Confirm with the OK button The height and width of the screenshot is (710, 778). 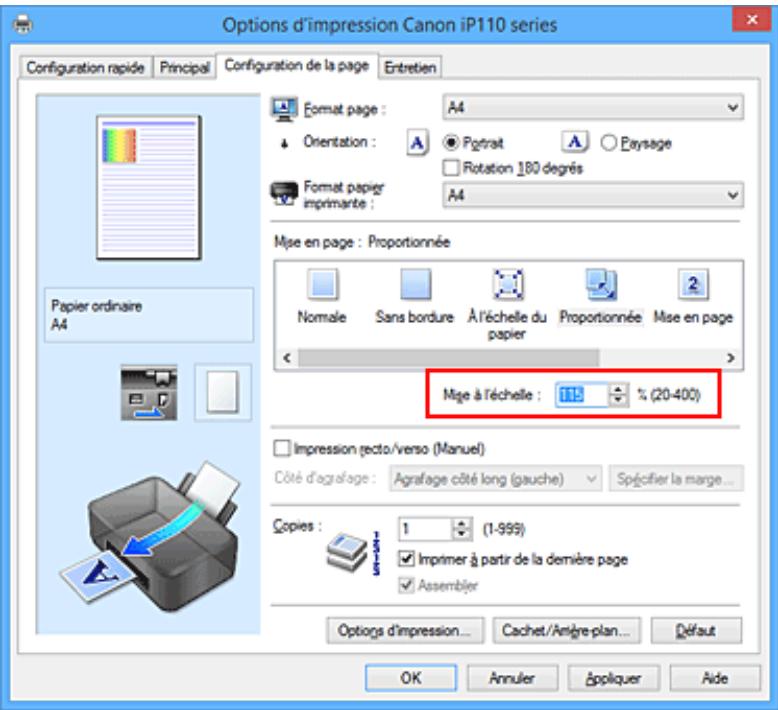tap(411, 678)
